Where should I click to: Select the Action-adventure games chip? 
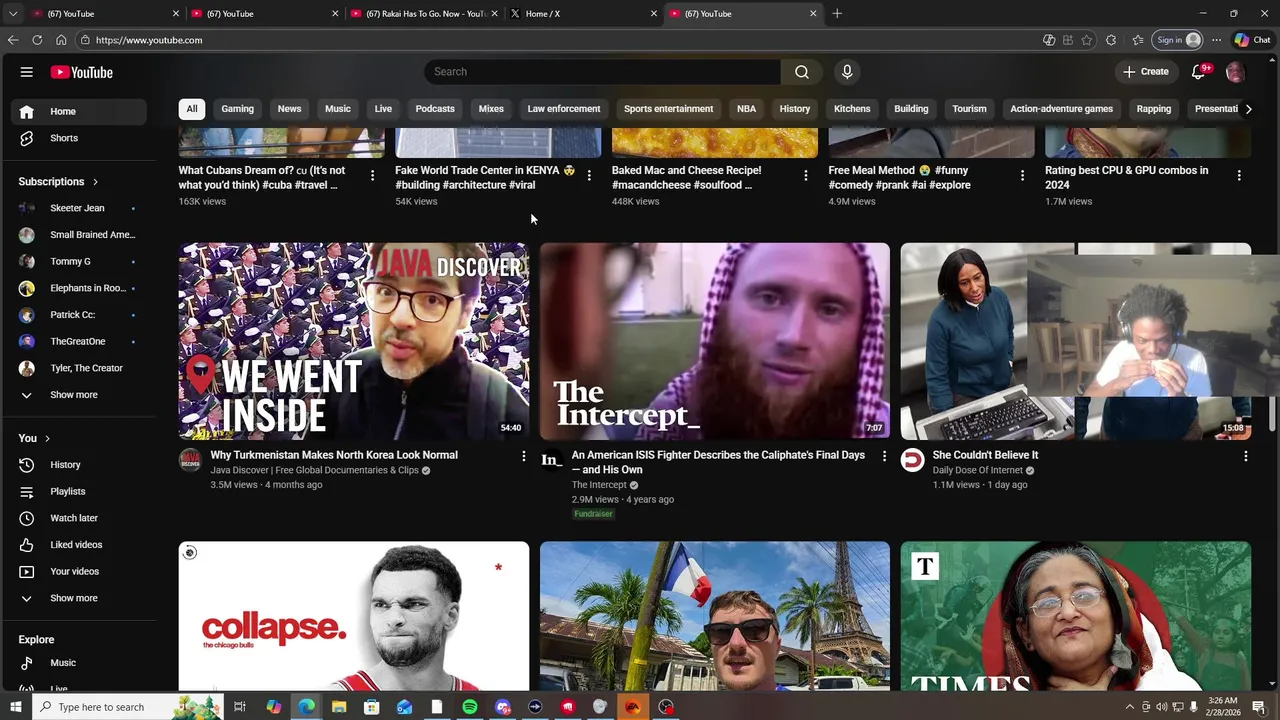tap(1061, 109)
